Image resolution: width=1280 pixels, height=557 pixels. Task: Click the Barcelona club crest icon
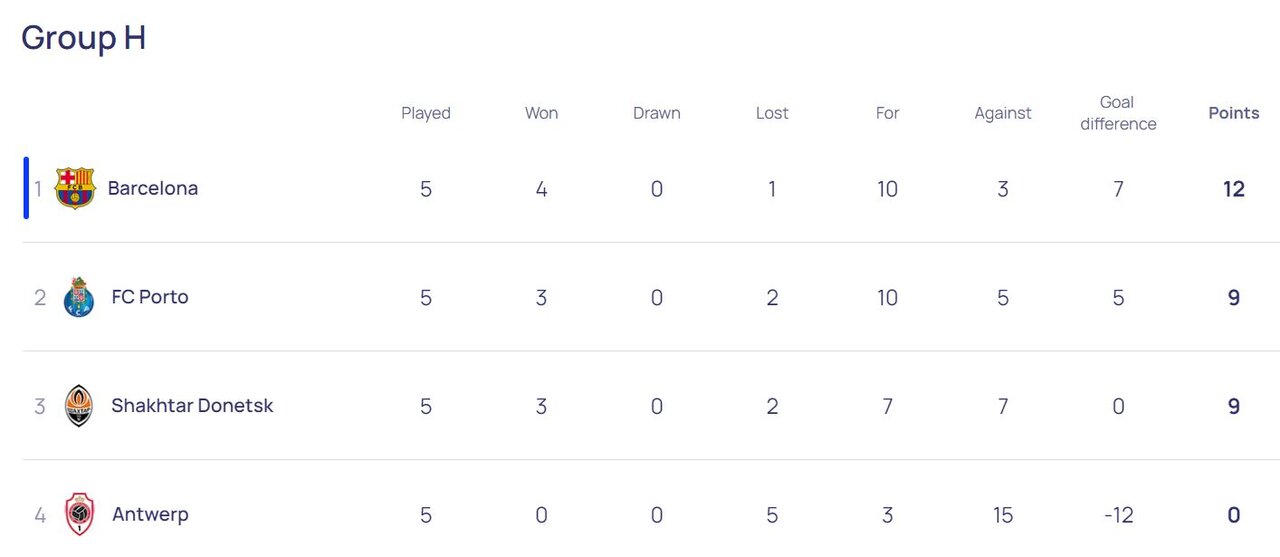[75, 188]
